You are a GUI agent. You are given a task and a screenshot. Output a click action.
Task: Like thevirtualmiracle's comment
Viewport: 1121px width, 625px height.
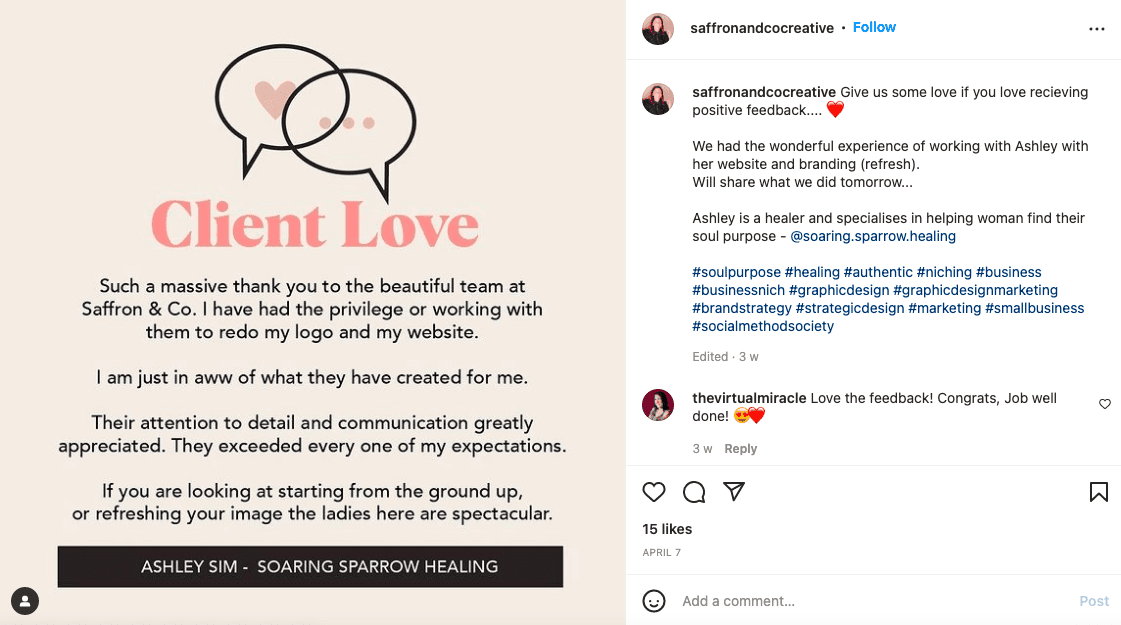click(1105, 404)
